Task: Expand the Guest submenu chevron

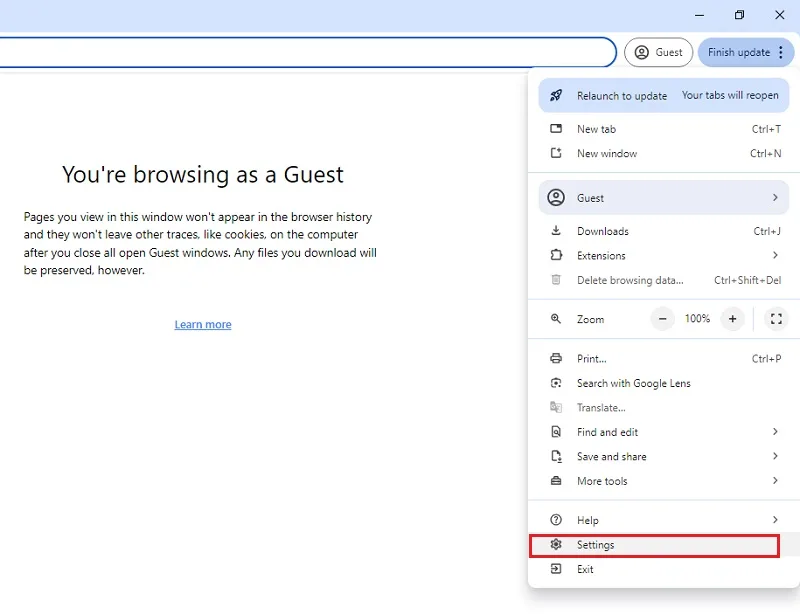Action: click(775, 198)
